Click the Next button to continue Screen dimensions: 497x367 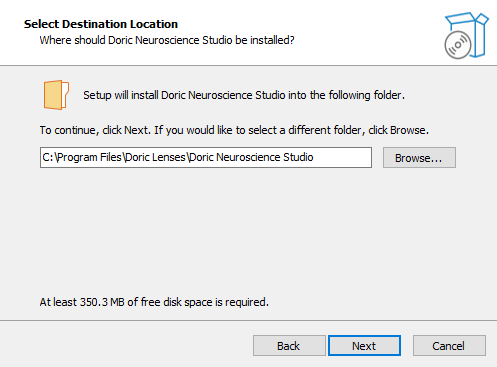[364, 346]
